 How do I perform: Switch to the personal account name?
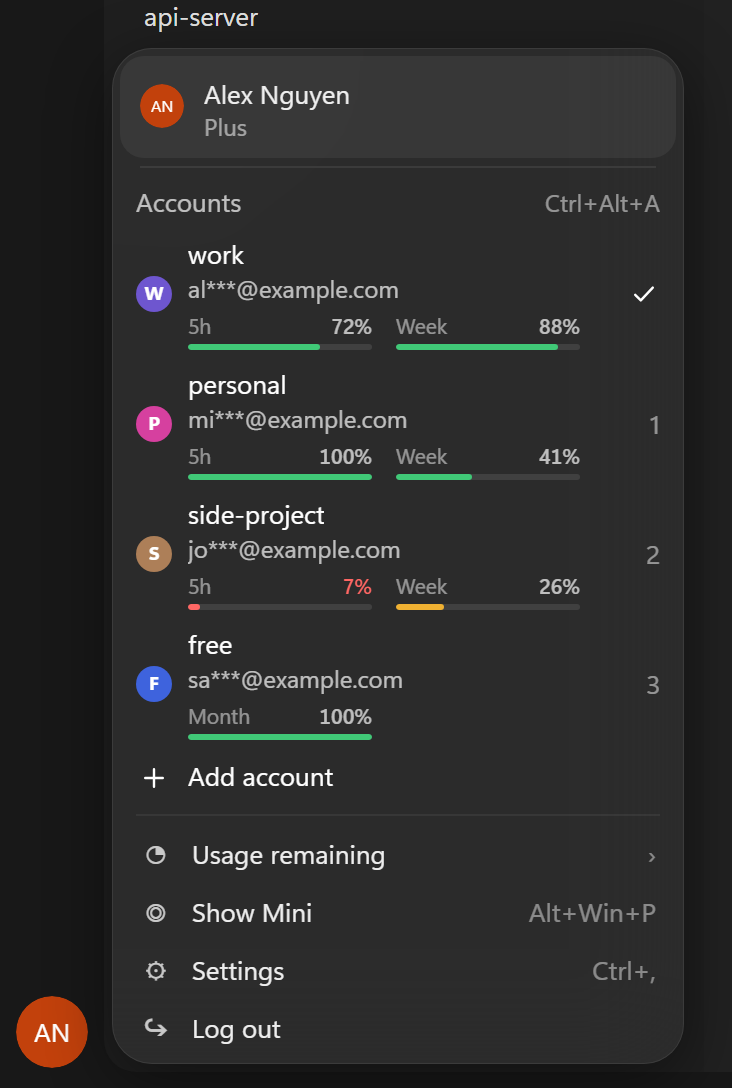[x=237, y=386]
